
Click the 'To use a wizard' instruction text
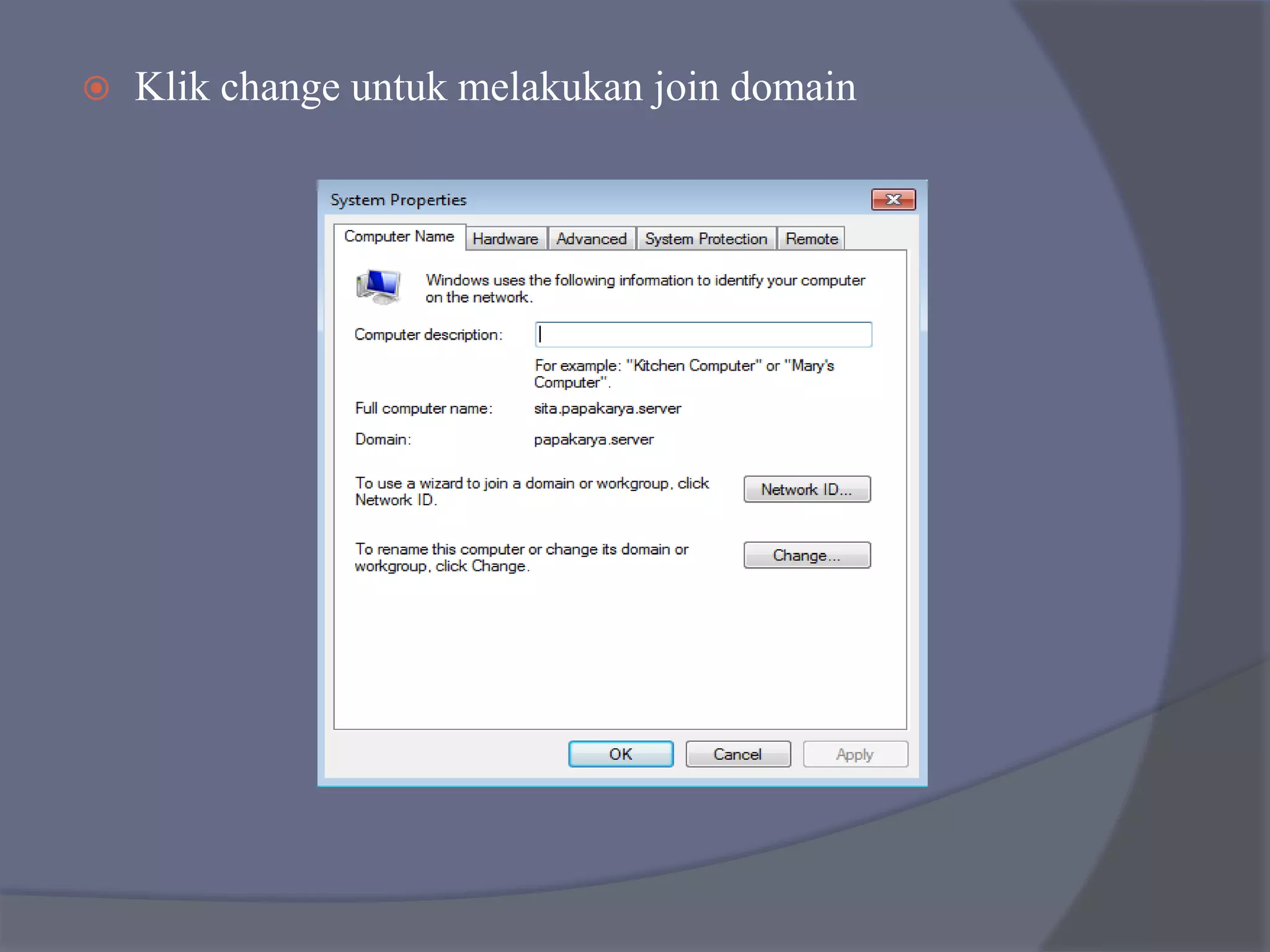click(531, 491)
